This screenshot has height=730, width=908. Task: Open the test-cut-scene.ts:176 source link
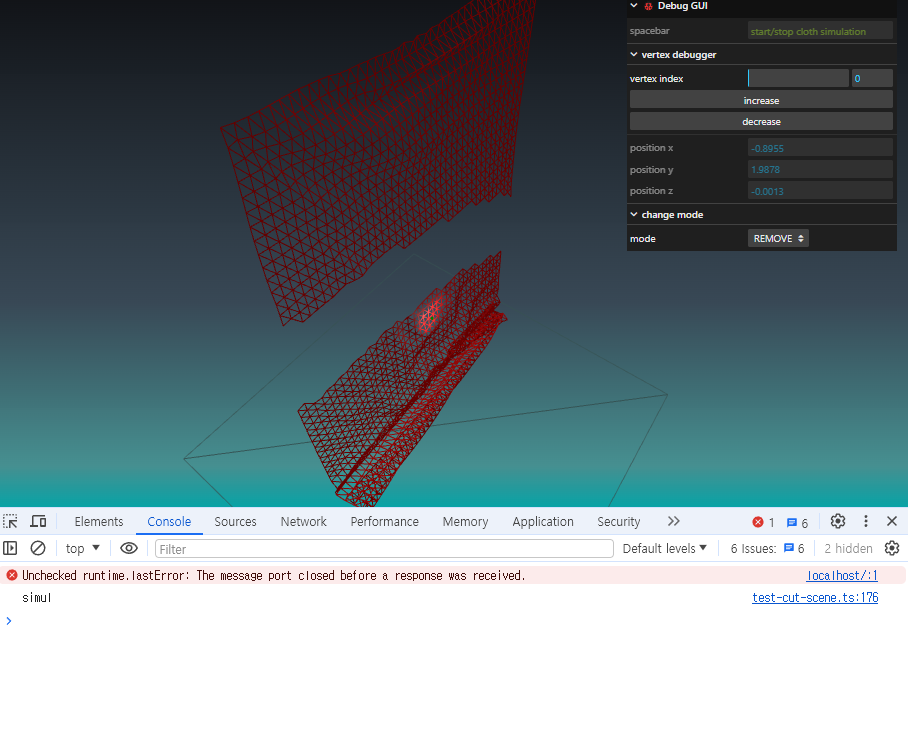815,597
